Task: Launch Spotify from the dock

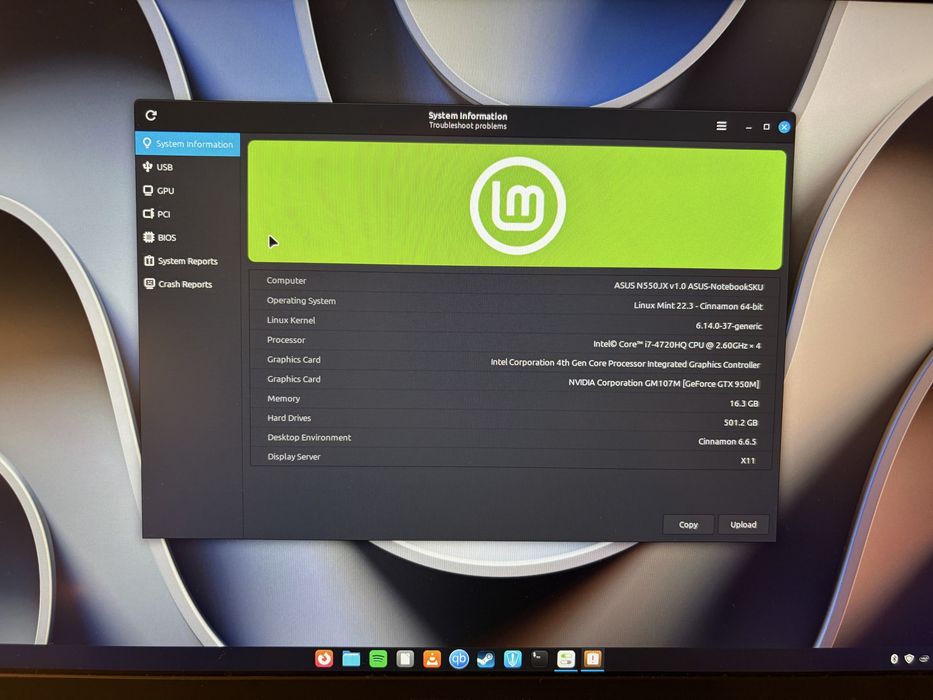Action: 378,658
